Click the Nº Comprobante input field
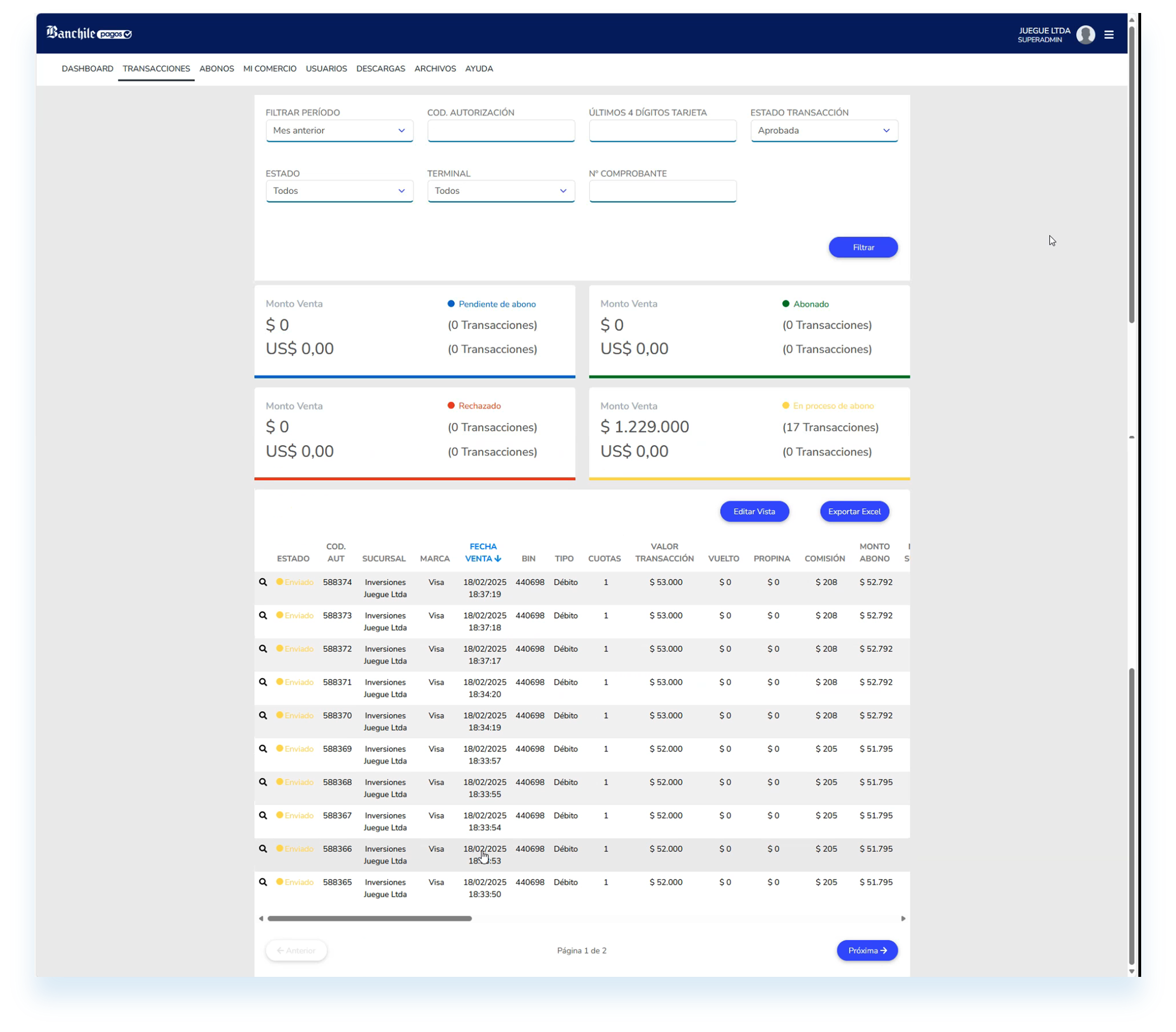The width and height of the screenshot is (1176, 1032). coord(662,191)
